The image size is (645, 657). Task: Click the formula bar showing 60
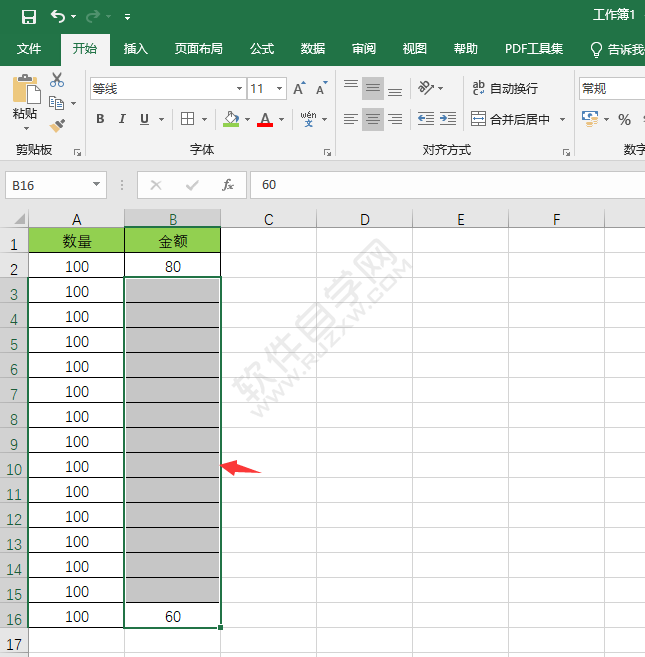click(x=447, y=185)
